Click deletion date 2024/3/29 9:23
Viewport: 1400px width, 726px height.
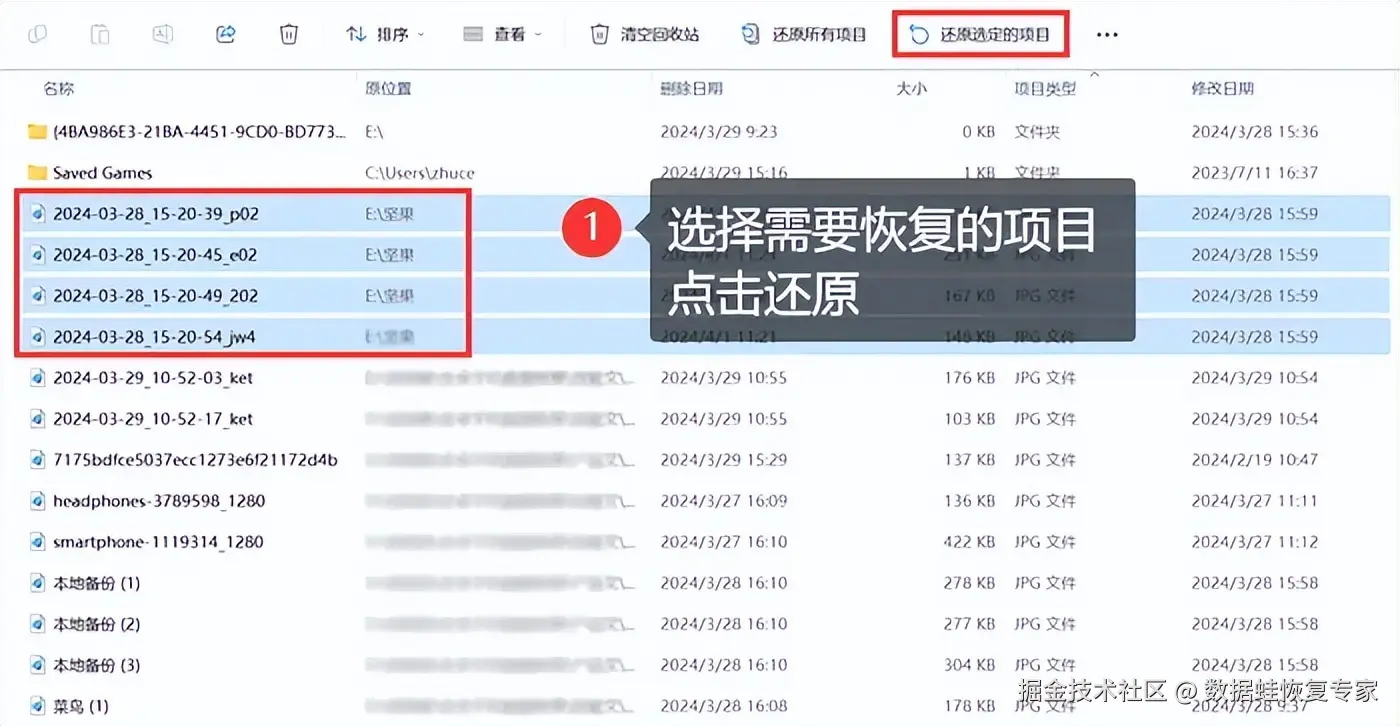point(718,131)
